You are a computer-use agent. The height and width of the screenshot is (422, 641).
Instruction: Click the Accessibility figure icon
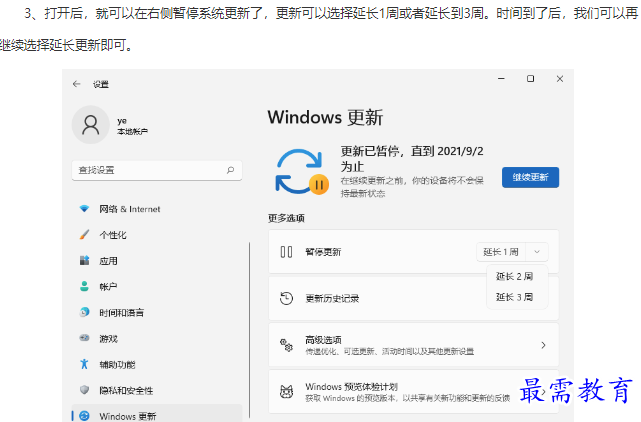click(x=84, y=364)
